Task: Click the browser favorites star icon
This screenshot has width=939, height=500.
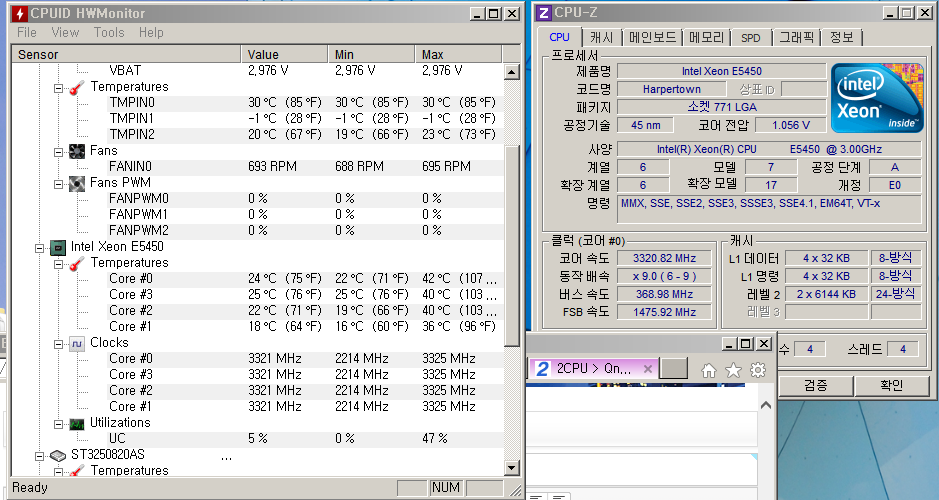Action: coord(733,371)
